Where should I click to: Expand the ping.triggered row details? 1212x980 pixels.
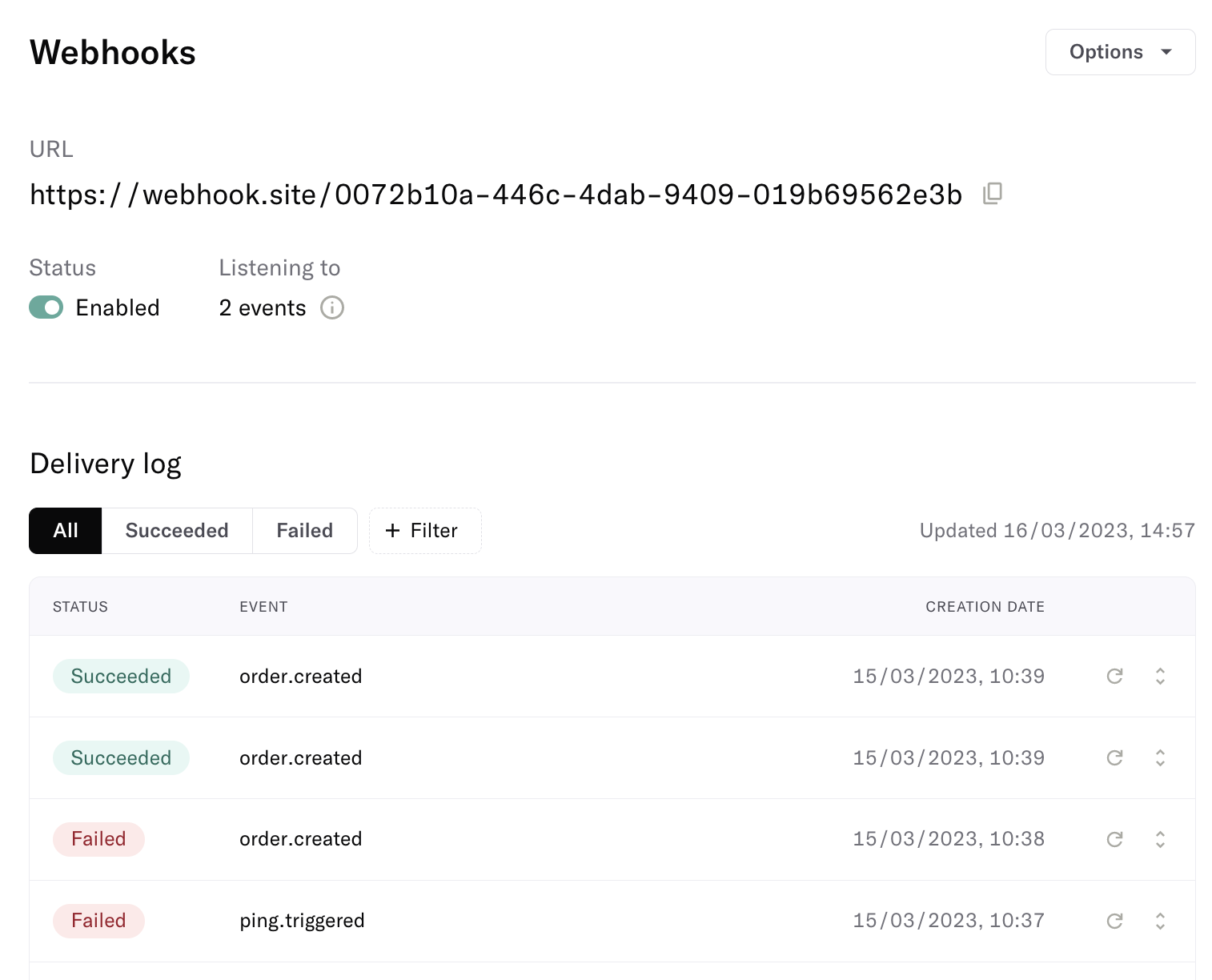(x=1160, y=921)
